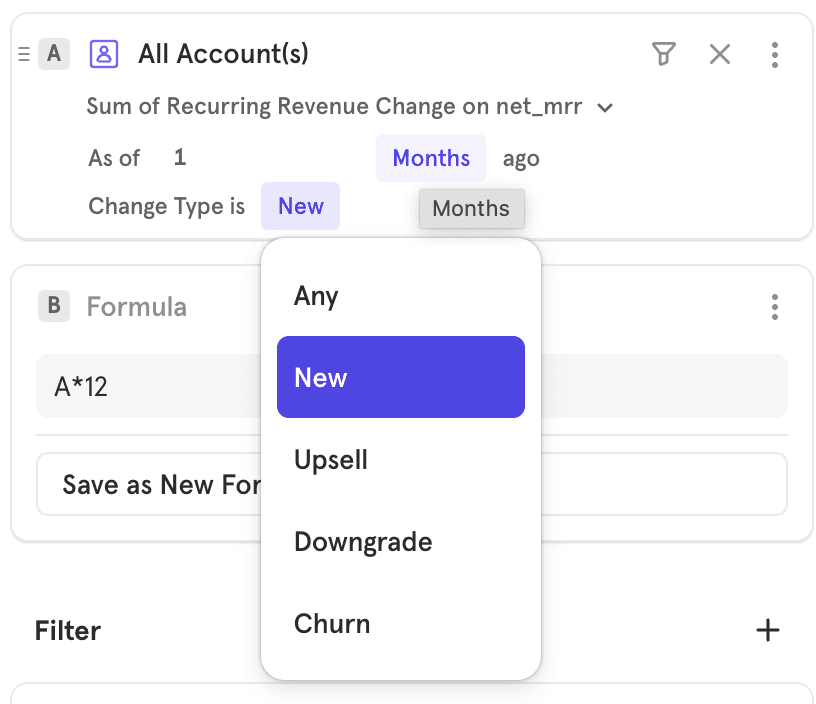Click the A letter badge
This screenshot has width=816, height=704.
coord(54,54)
